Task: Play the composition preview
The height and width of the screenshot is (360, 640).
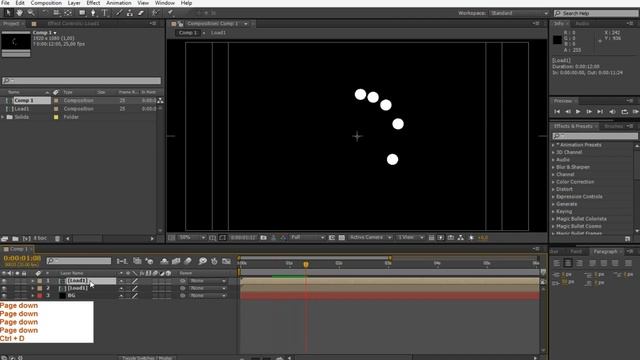Action: [x=578, y=111]
